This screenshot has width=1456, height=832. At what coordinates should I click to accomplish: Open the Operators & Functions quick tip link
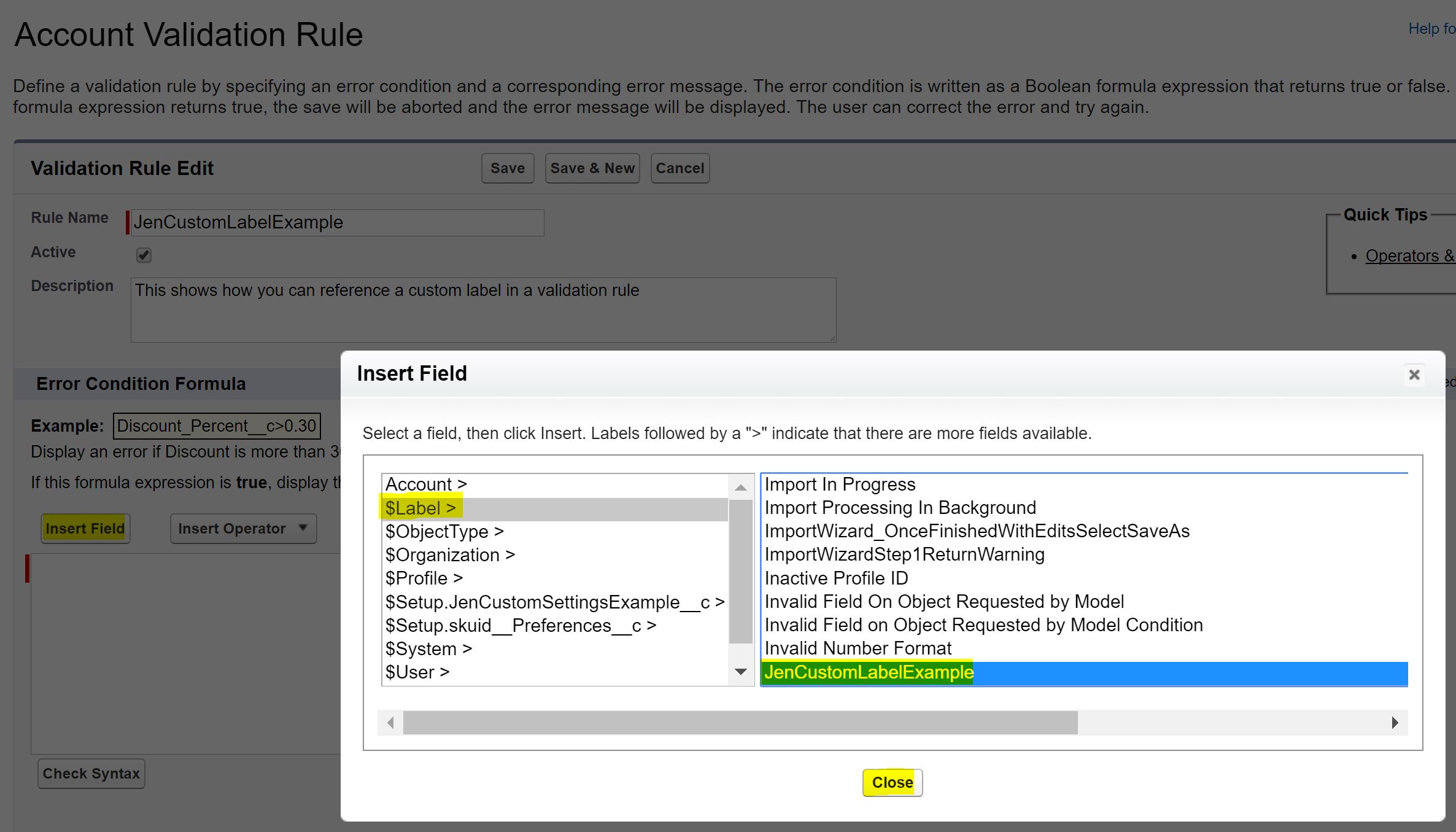pos(1411,256)
